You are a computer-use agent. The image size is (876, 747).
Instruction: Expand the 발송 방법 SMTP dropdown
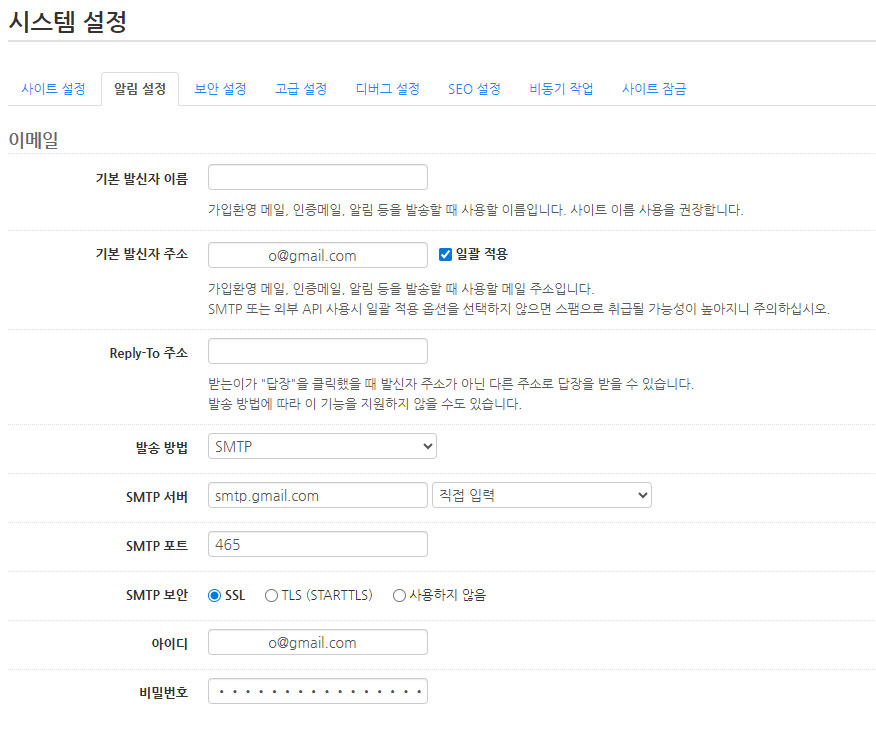pyautogui.click(x=322, y=446)
